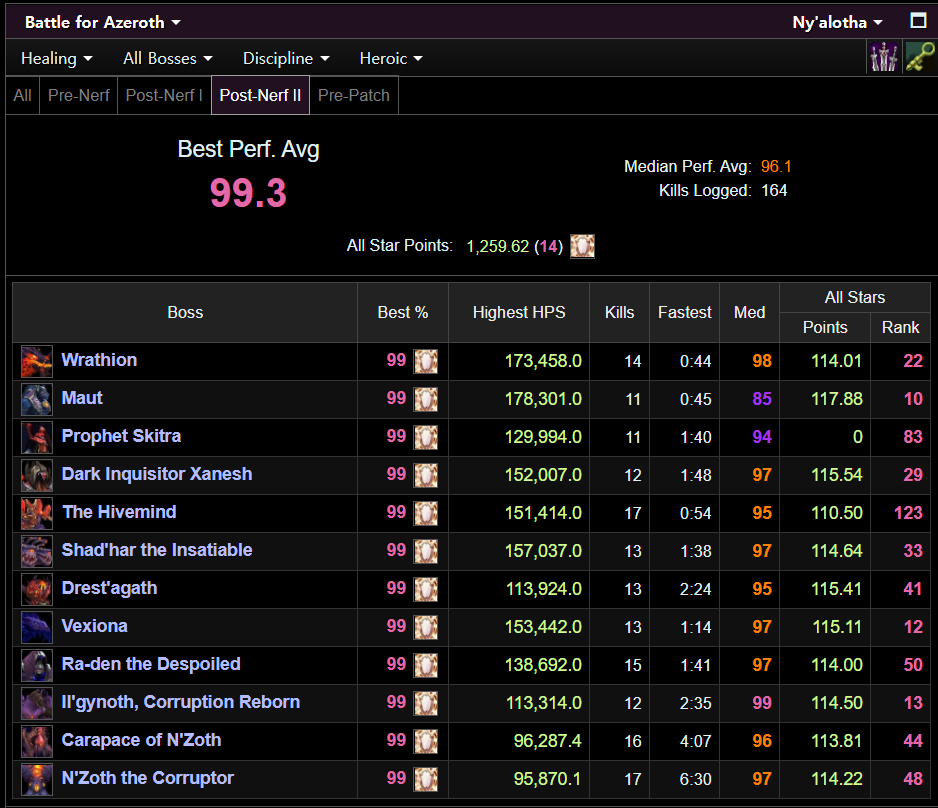Click the Vexiona boss portrait icon
Screen dimensions: 938x808
[x=36, y=627]
